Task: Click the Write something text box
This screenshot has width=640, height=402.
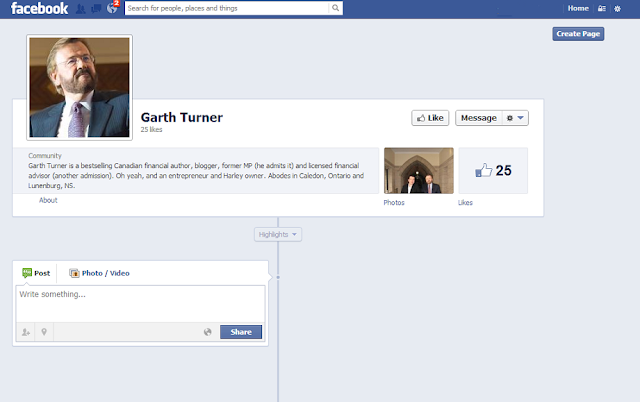Action: pos(140,304)
